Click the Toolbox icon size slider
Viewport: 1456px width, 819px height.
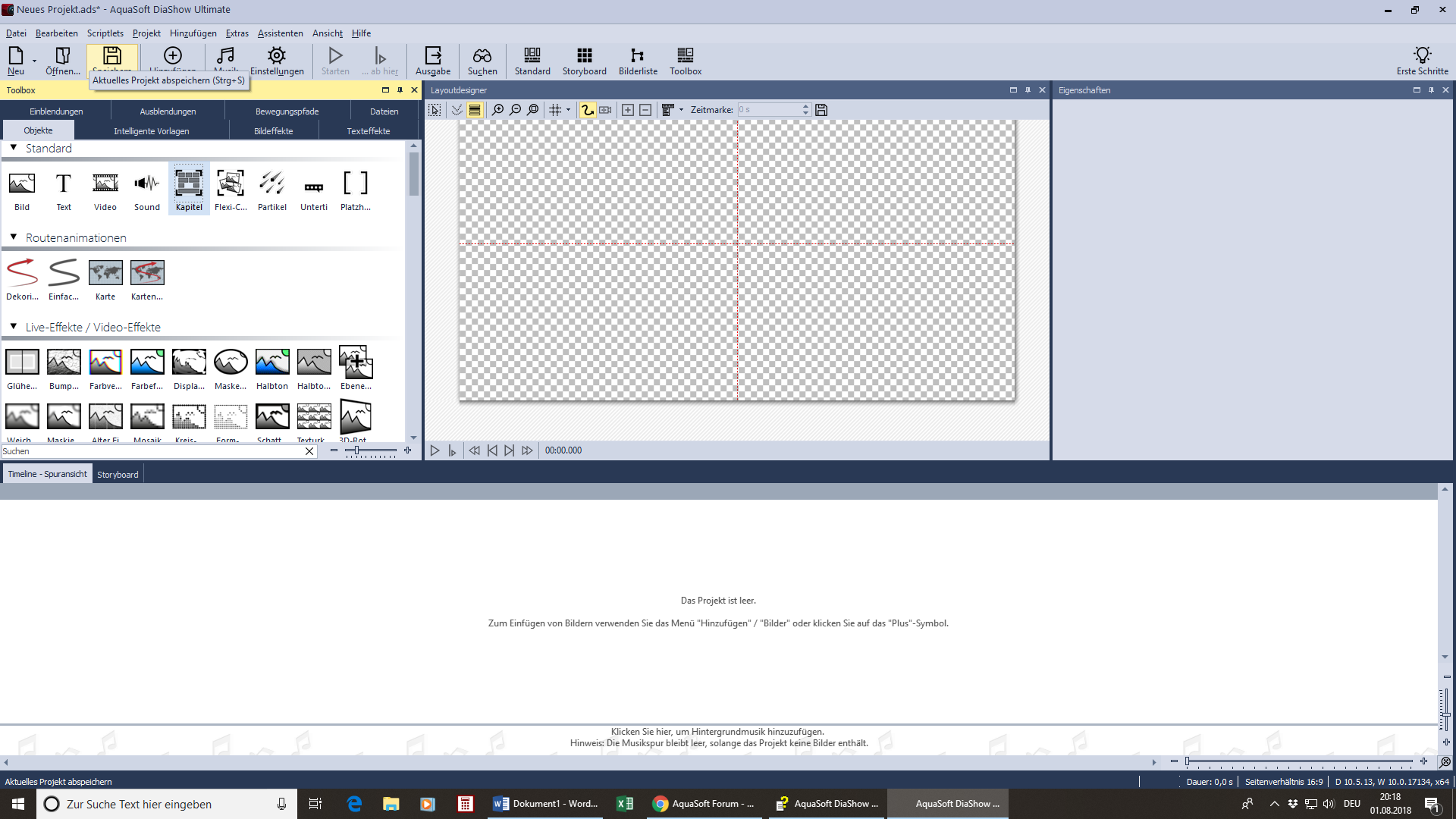click(x=356, y=451)
